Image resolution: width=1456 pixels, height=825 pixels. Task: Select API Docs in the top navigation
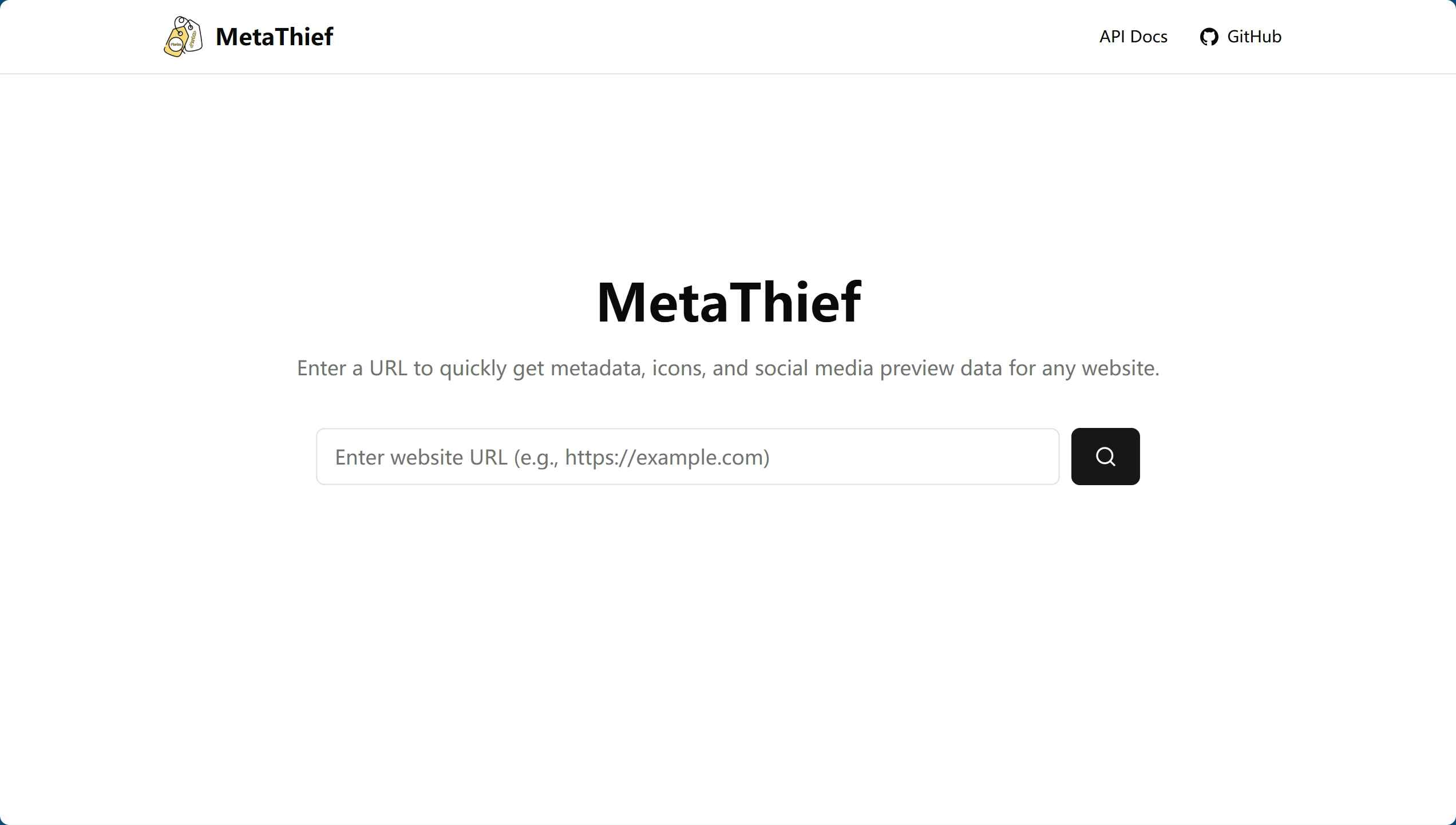[x=1133, y=36]
